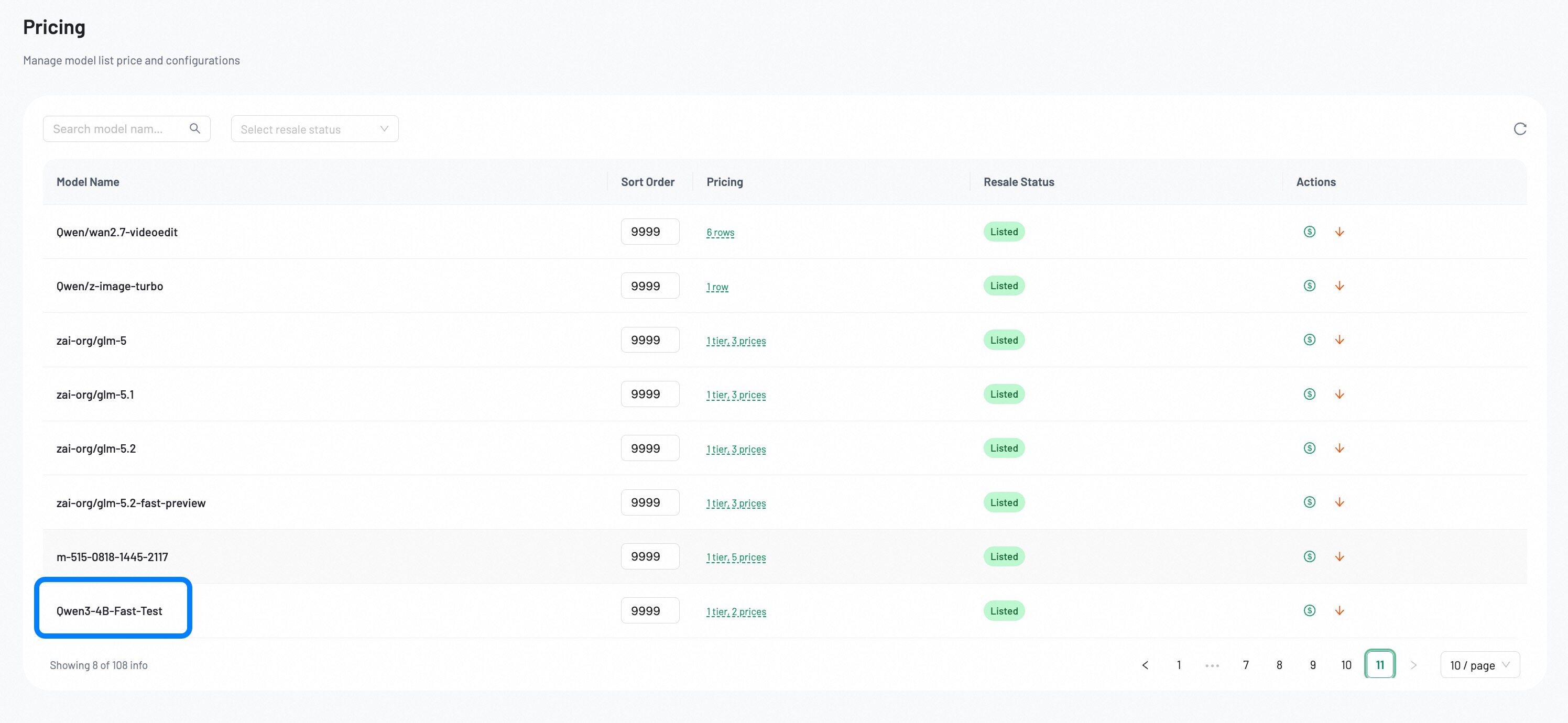Image resolution: width=1568 pixels, height=723 pixels.
Task: Delist Qwen/wan2.7-videoedit with down arrow
Action: click(x=1339, y=231)
